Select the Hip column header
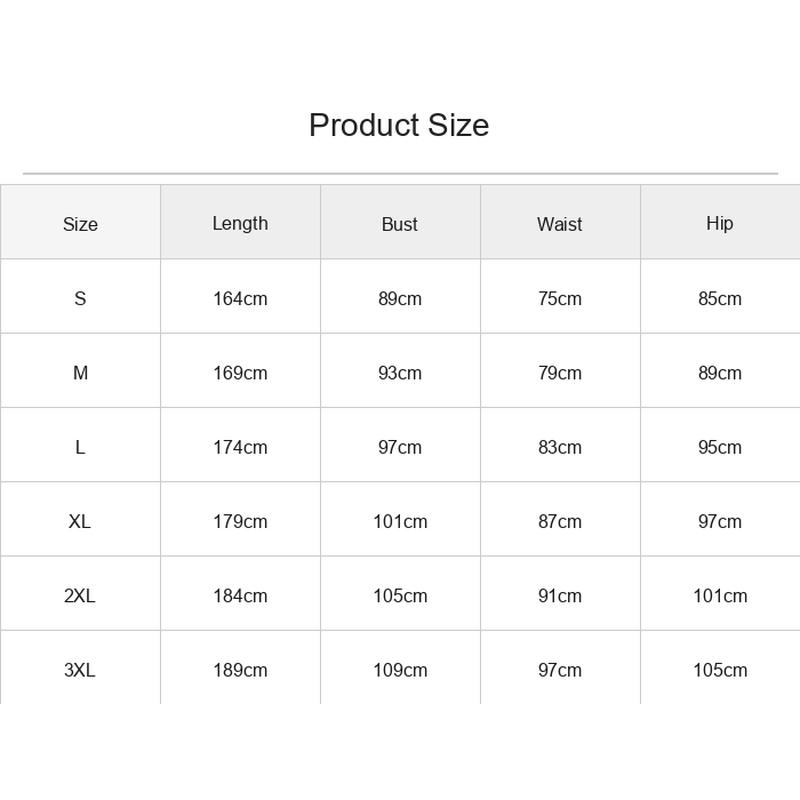800x800 pixels. pos(720,224)
